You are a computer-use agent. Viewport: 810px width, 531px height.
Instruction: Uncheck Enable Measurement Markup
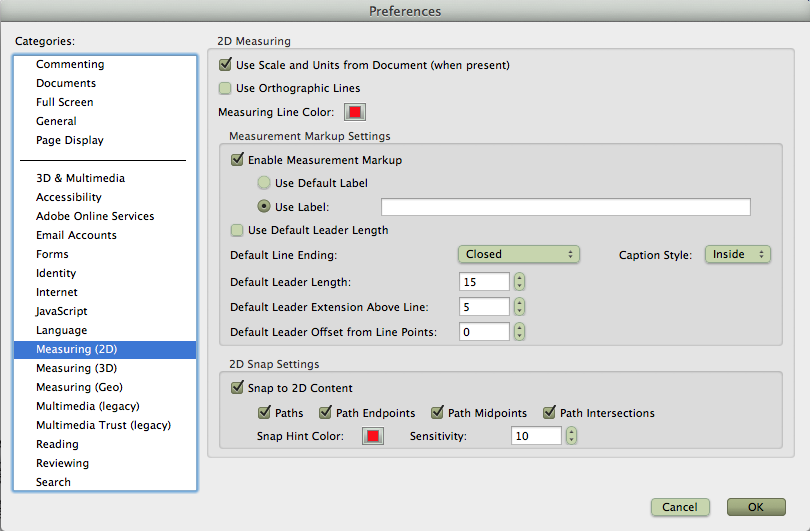(x=237, y=159)
